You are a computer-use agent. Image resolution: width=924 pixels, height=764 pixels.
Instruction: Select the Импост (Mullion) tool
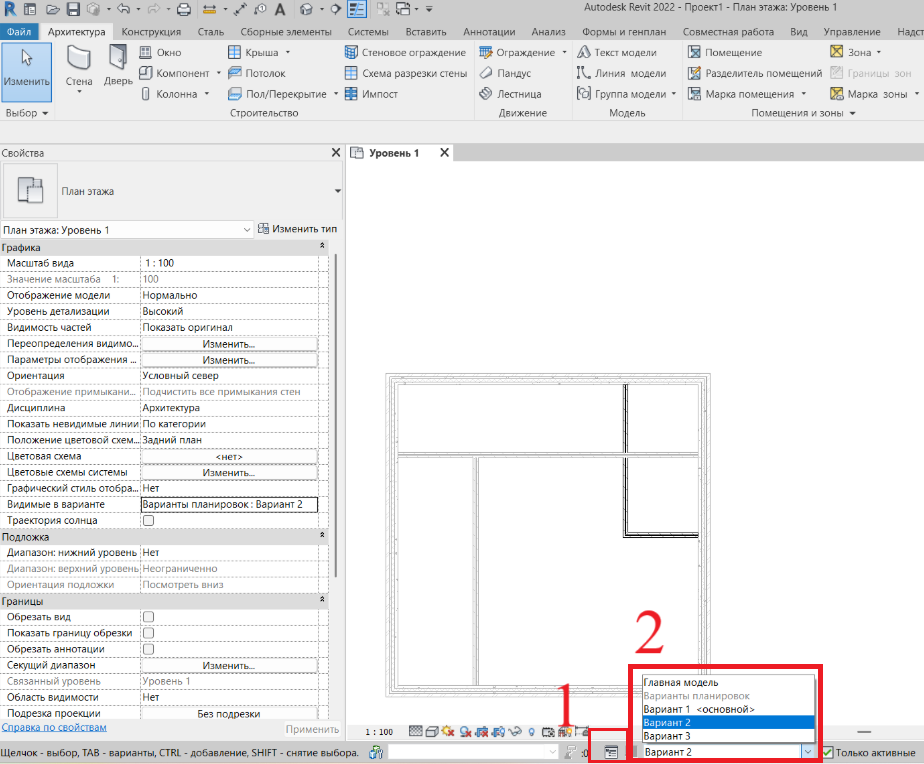(x=371, y=94)
